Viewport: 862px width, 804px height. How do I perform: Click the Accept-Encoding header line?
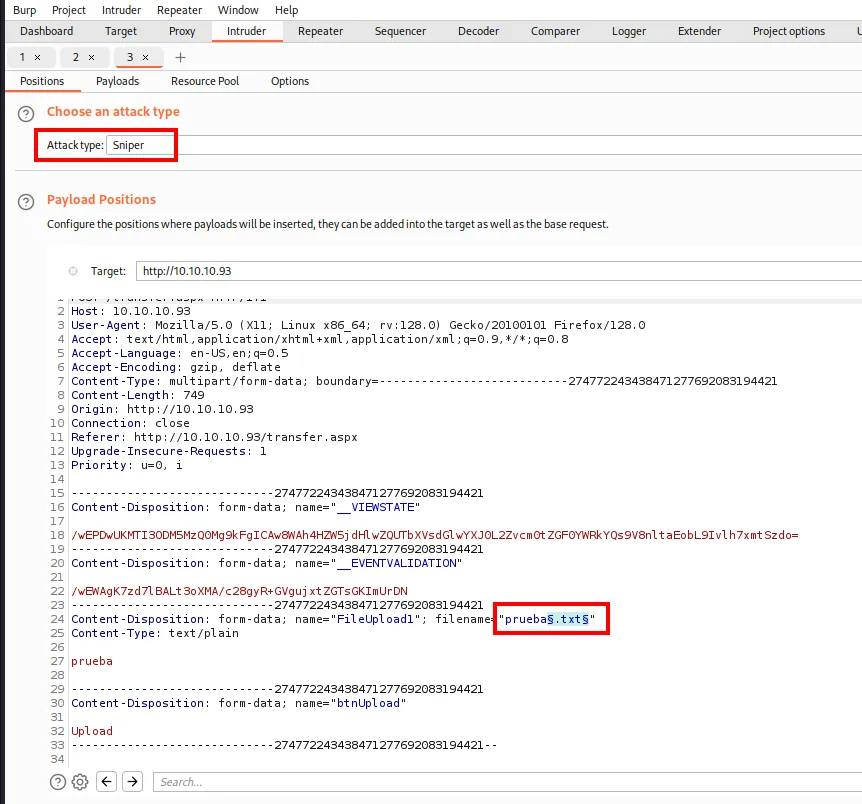[176, 367]
